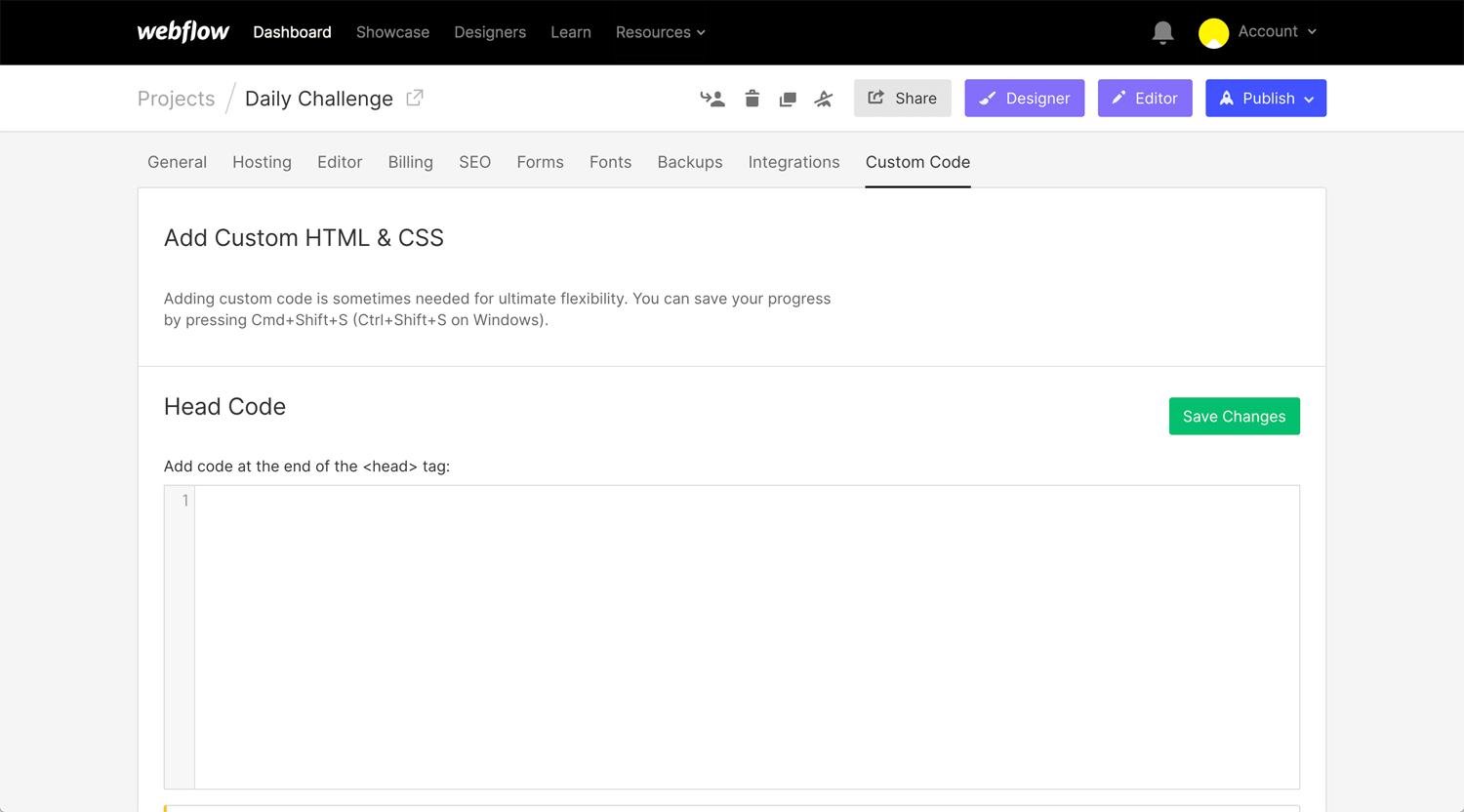Open the Designer button
Screen dimensions: 1464x812
[x=1024, y=98]
